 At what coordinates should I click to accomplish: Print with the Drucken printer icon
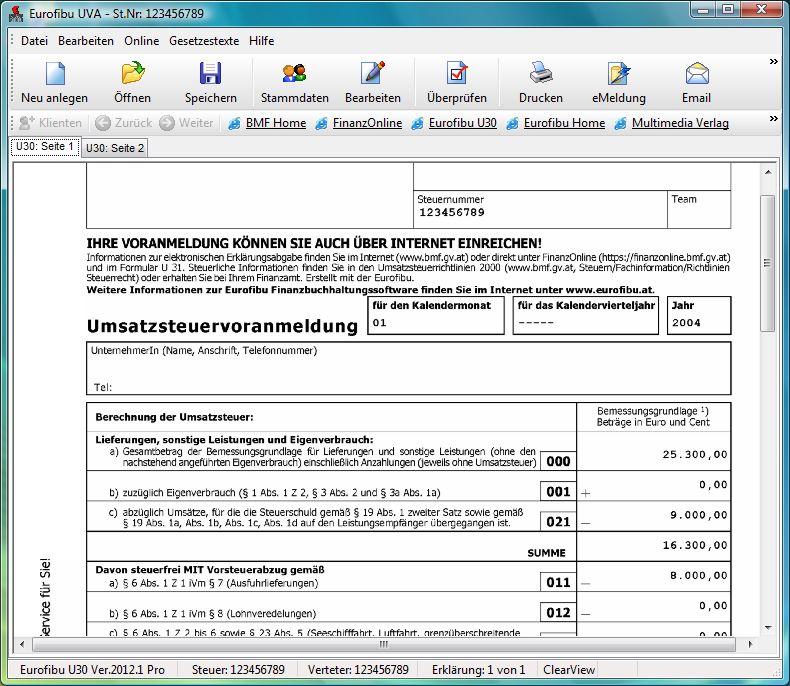(541, 74)
